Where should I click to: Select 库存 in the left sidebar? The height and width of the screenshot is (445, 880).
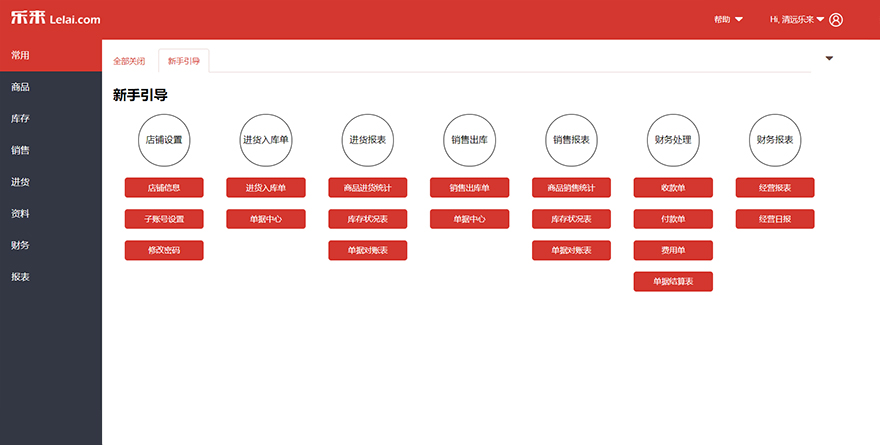[x=20, y=119]
